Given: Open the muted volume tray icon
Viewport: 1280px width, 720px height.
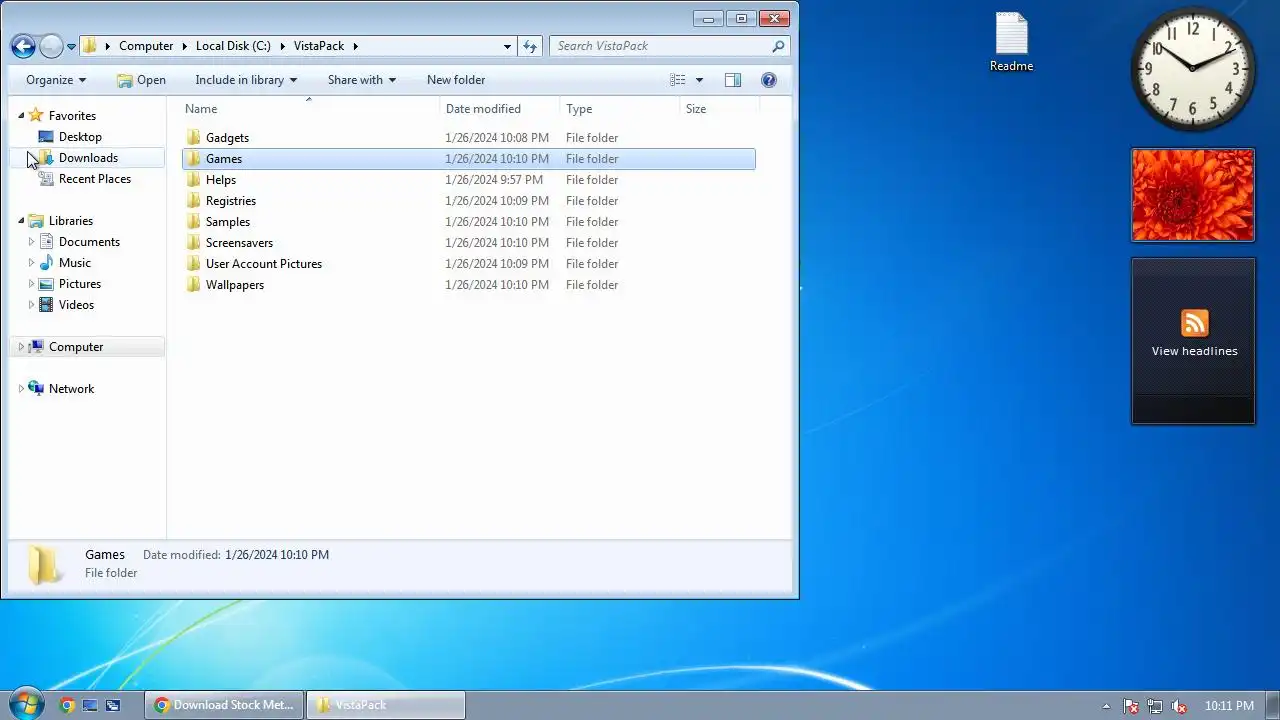Looking at the screenshot, I should 1179,706.
